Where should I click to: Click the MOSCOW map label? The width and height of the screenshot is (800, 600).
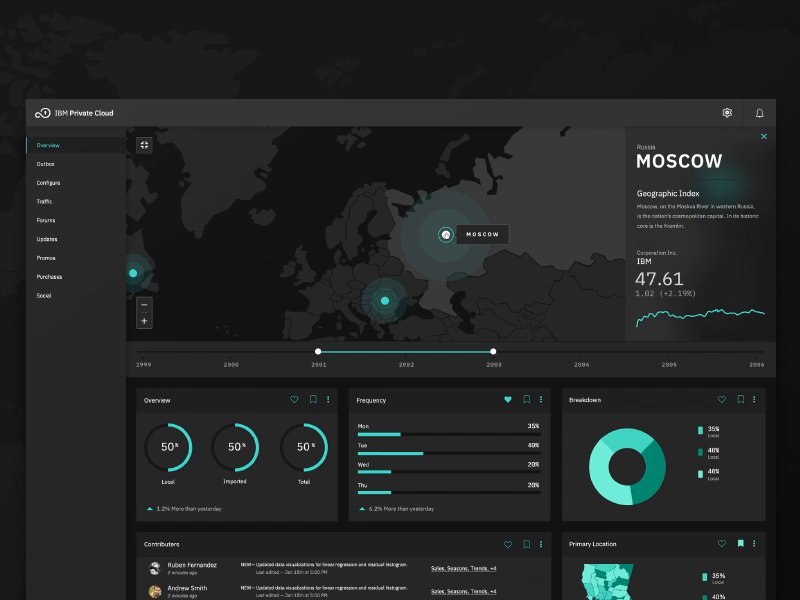pyautogui.click(x=482, y=234)
